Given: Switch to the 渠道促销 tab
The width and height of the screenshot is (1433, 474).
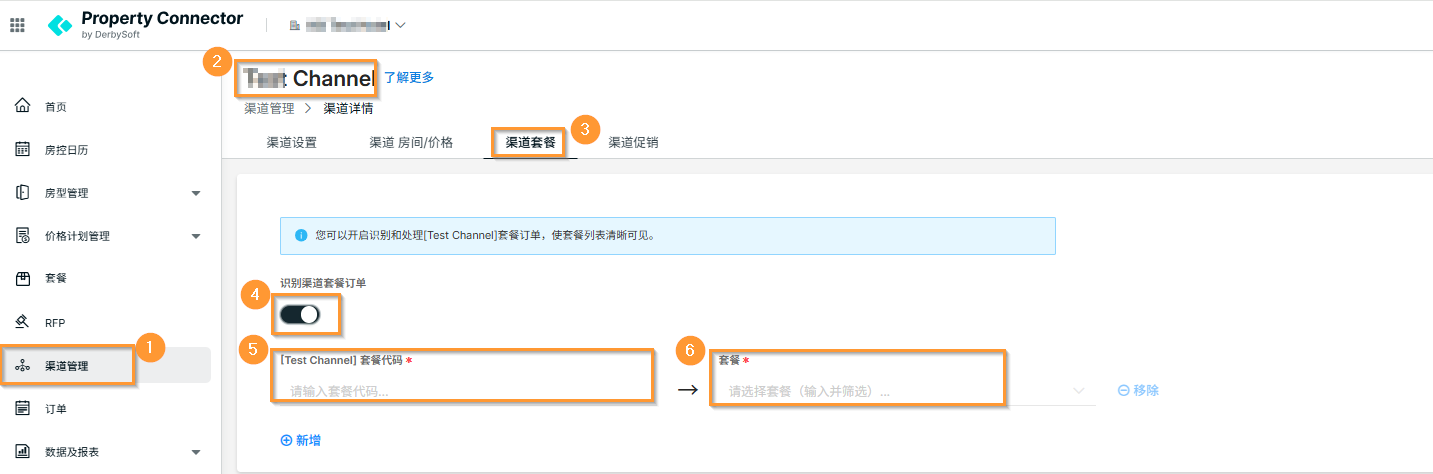Looking at the screenshot, I should pos(634,142).
